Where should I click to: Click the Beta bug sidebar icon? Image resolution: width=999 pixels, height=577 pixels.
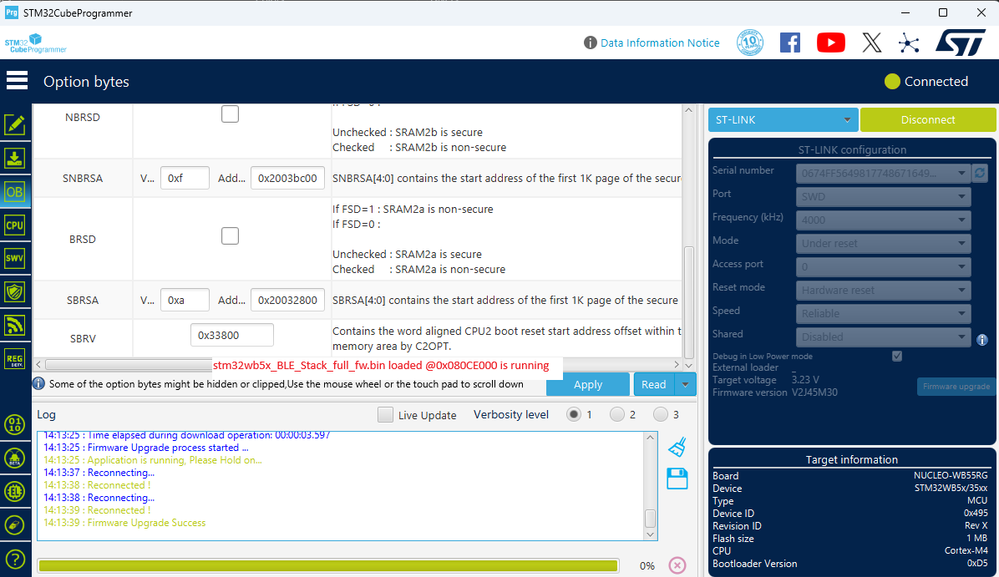15,458
